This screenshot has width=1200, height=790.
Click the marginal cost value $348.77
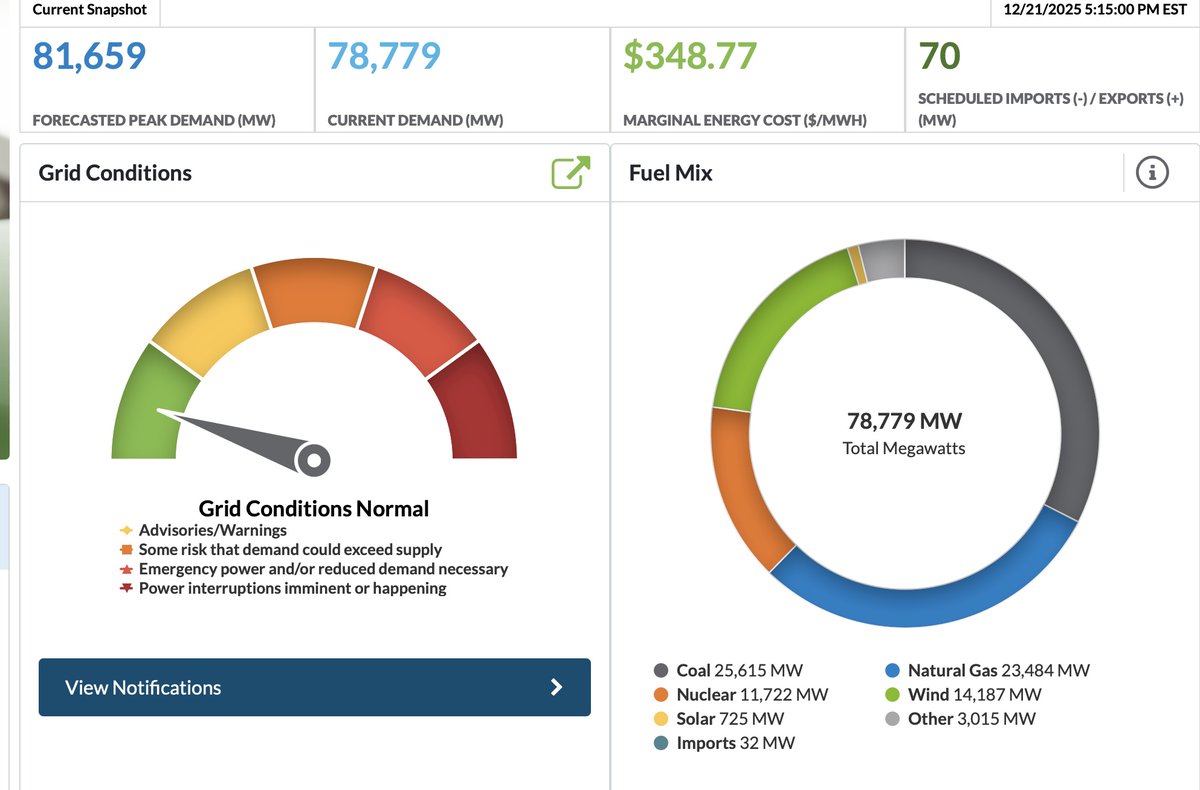click(690, 55)
